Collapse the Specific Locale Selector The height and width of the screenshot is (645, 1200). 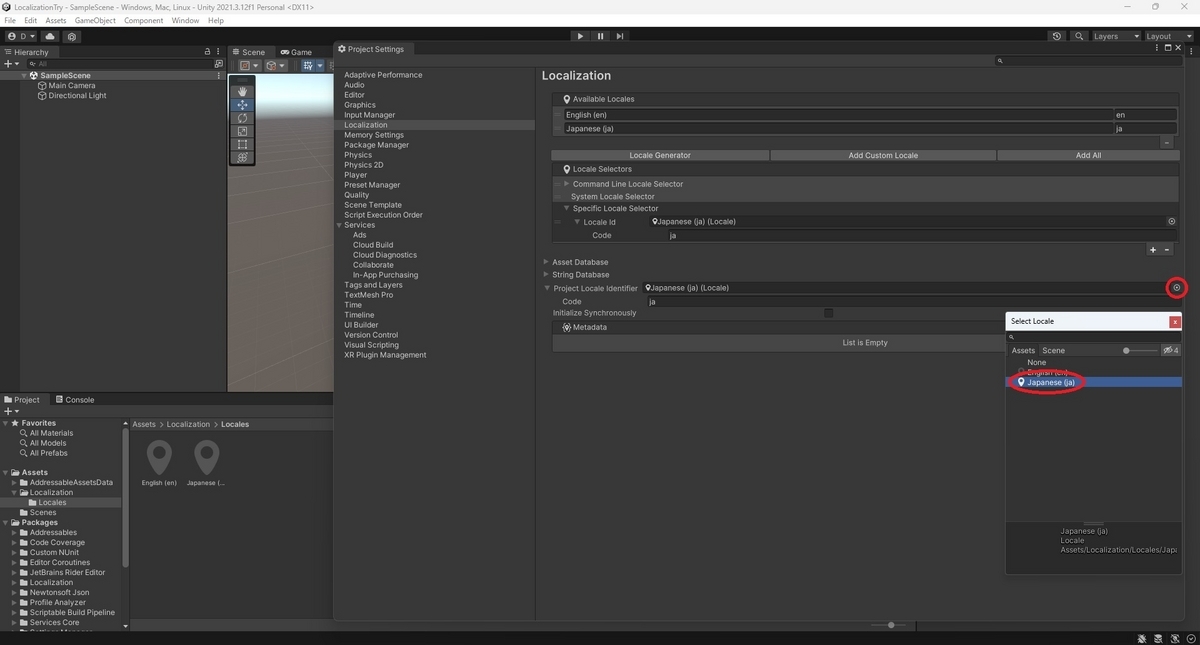(x=566, y=209)
